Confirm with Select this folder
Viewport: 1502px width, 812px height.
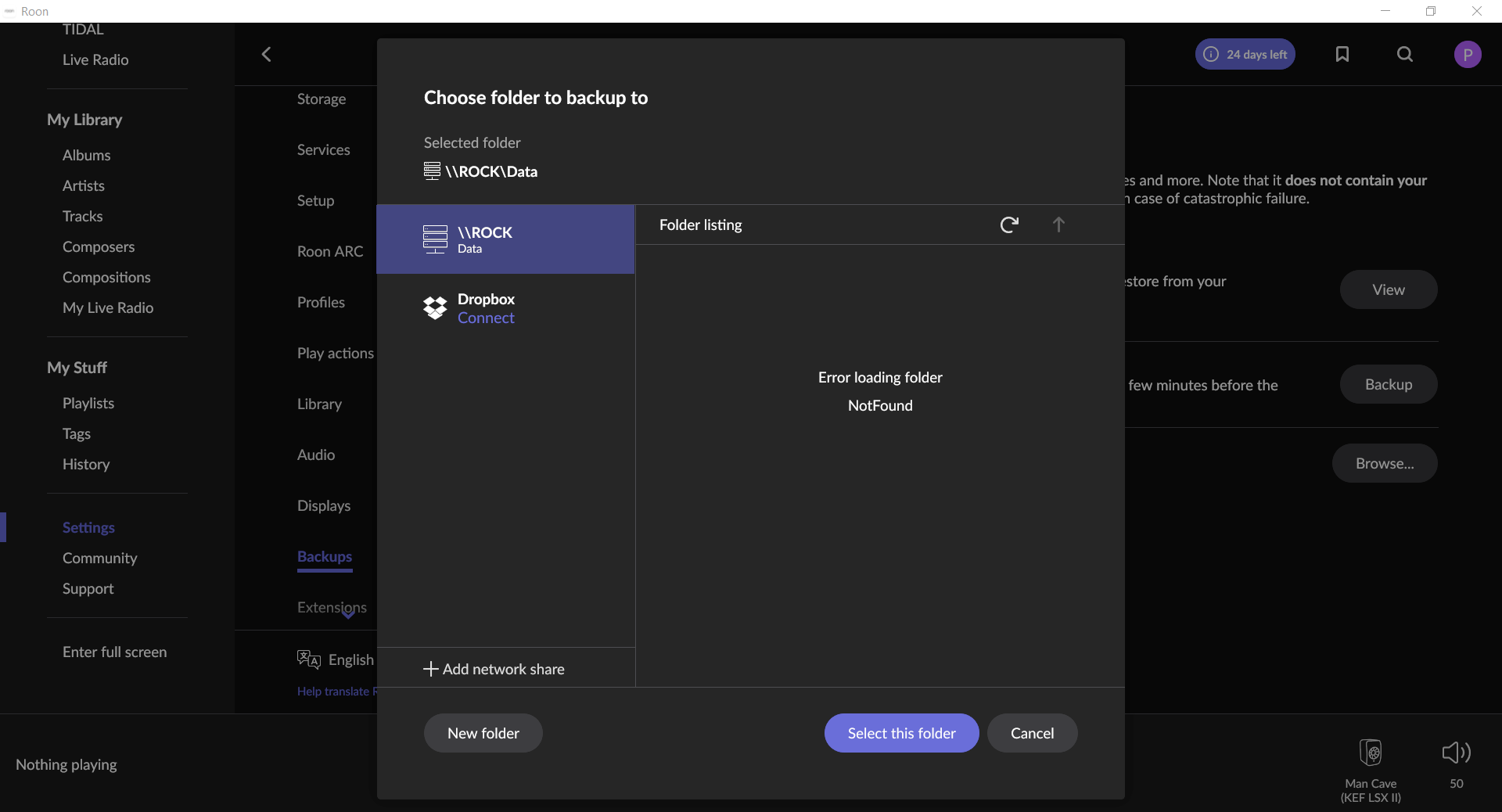coord(901,733)
